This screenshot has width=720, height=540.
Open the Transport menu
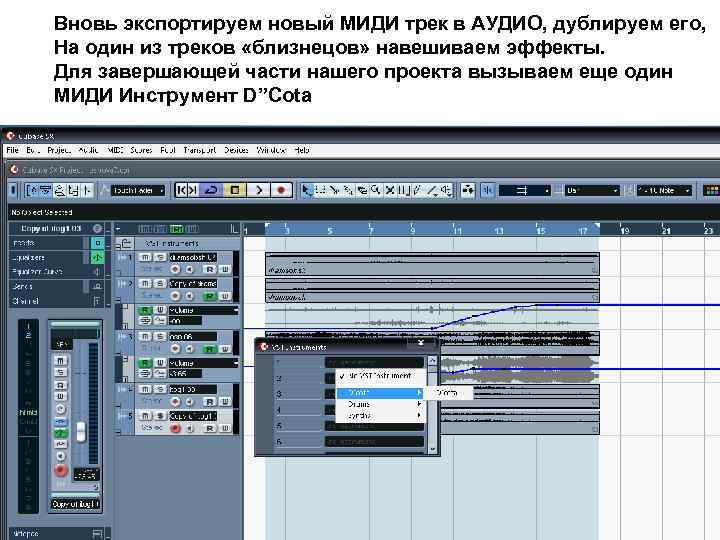coord(199,150)
